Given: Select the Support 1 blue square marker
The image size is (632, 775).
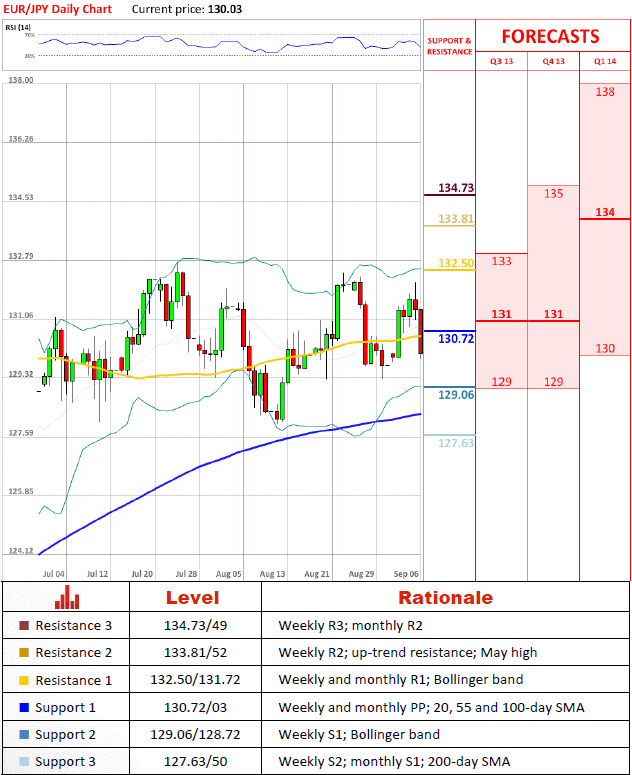Looking at the screenshot, I should pyautogui.click(x=24, y=708).
